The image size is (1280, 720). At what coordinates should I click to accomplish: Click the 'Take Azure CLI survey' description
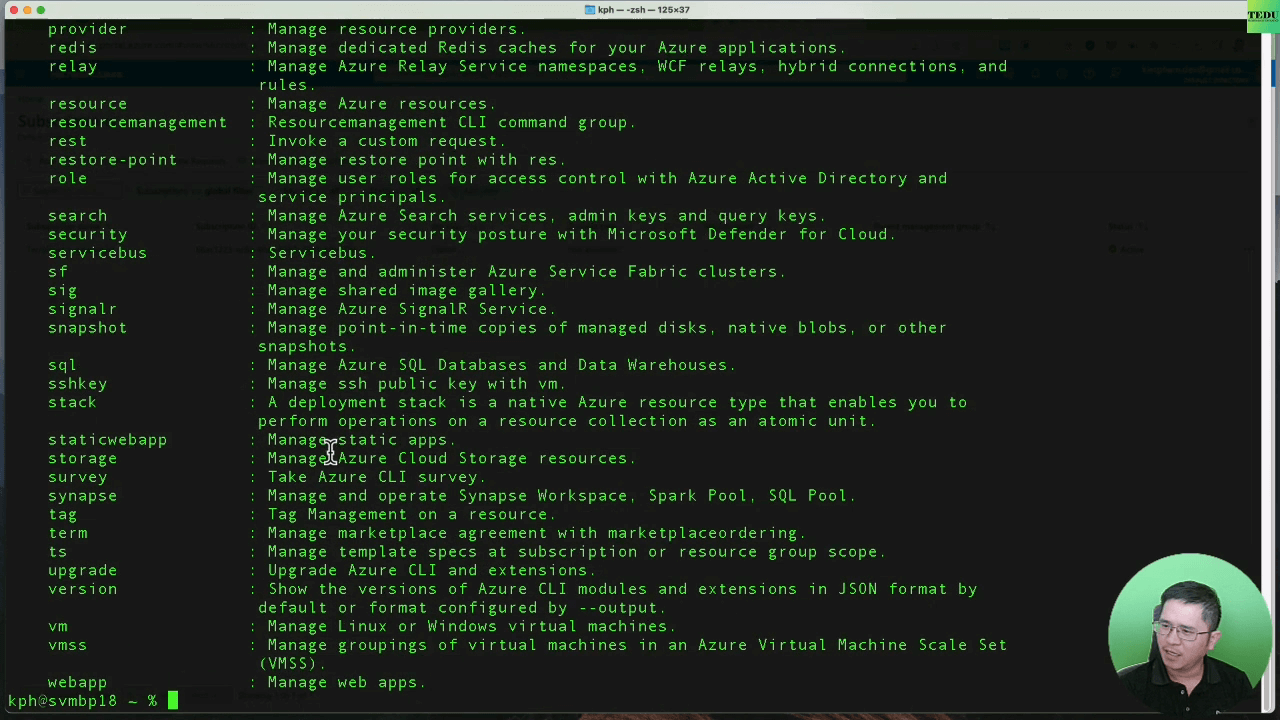click(x=376, y=477)
